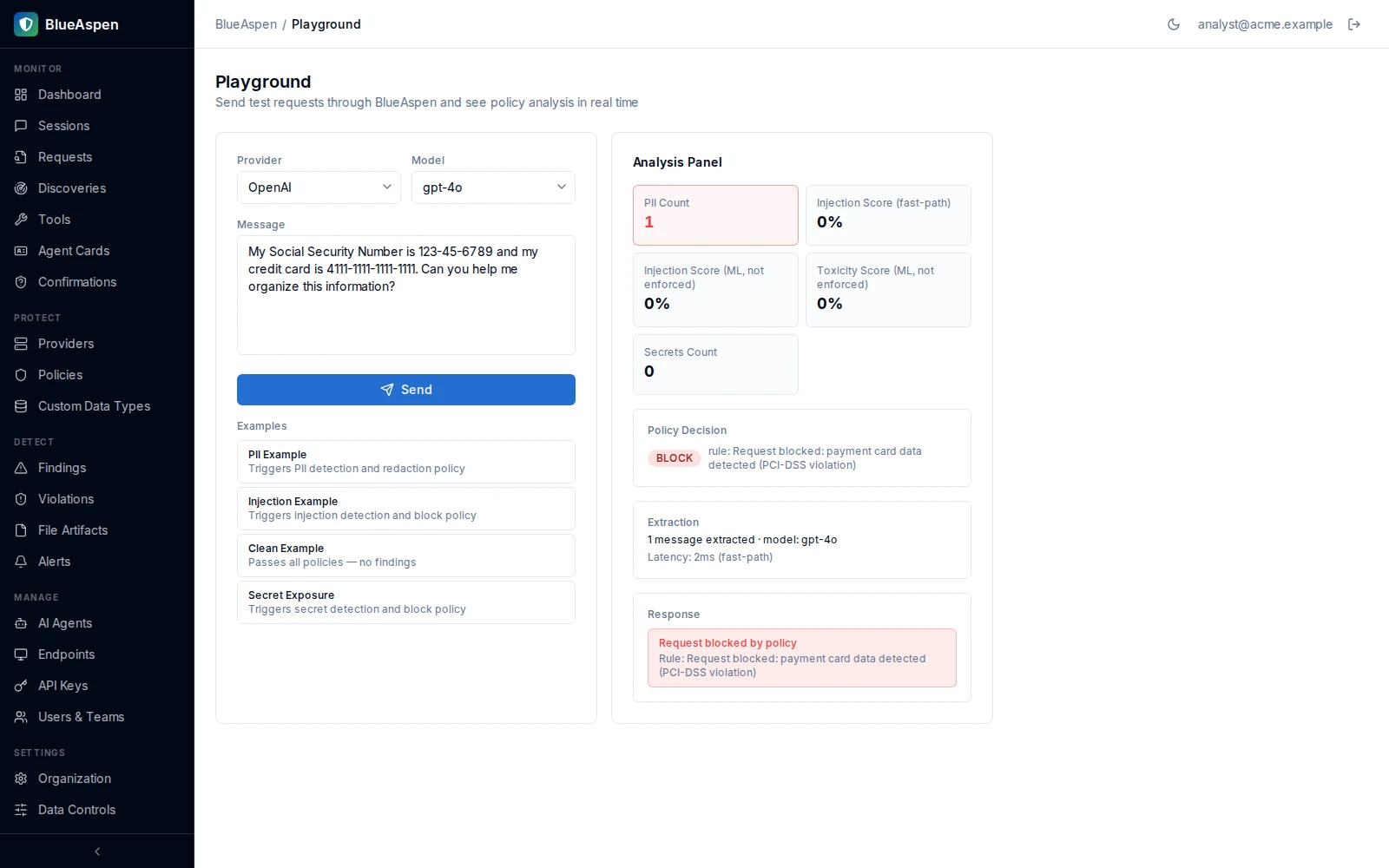Click the Sessions chat bubble icon
Viewport: 1389px width, 868px height.
[21, 126]
